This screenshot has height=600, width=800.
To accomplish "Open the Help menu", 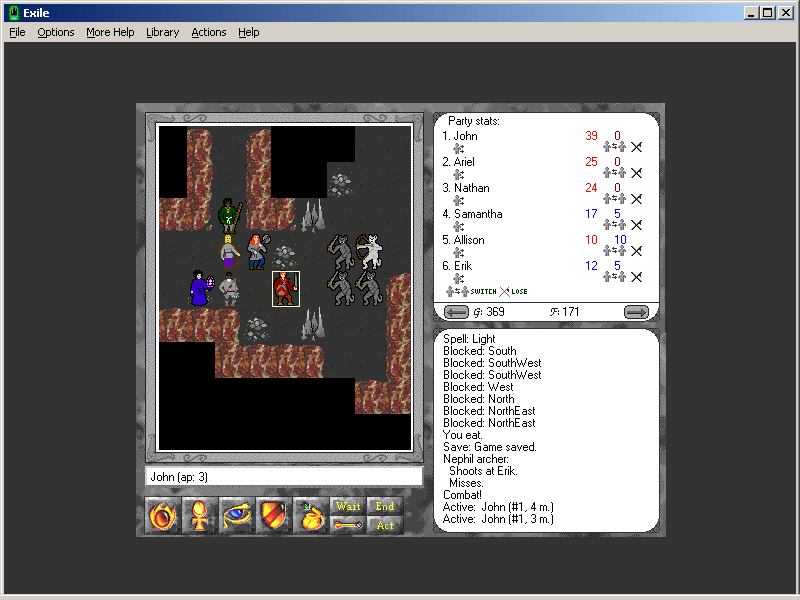I will point(248,32).
